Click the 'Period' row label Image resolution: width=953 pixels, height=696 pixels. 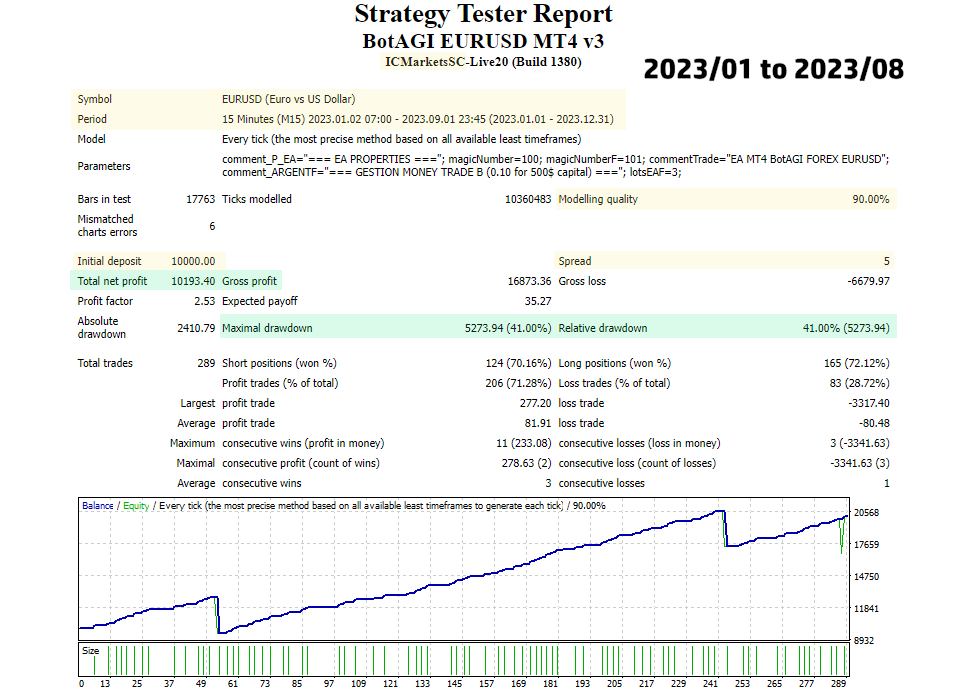[92, 119]
